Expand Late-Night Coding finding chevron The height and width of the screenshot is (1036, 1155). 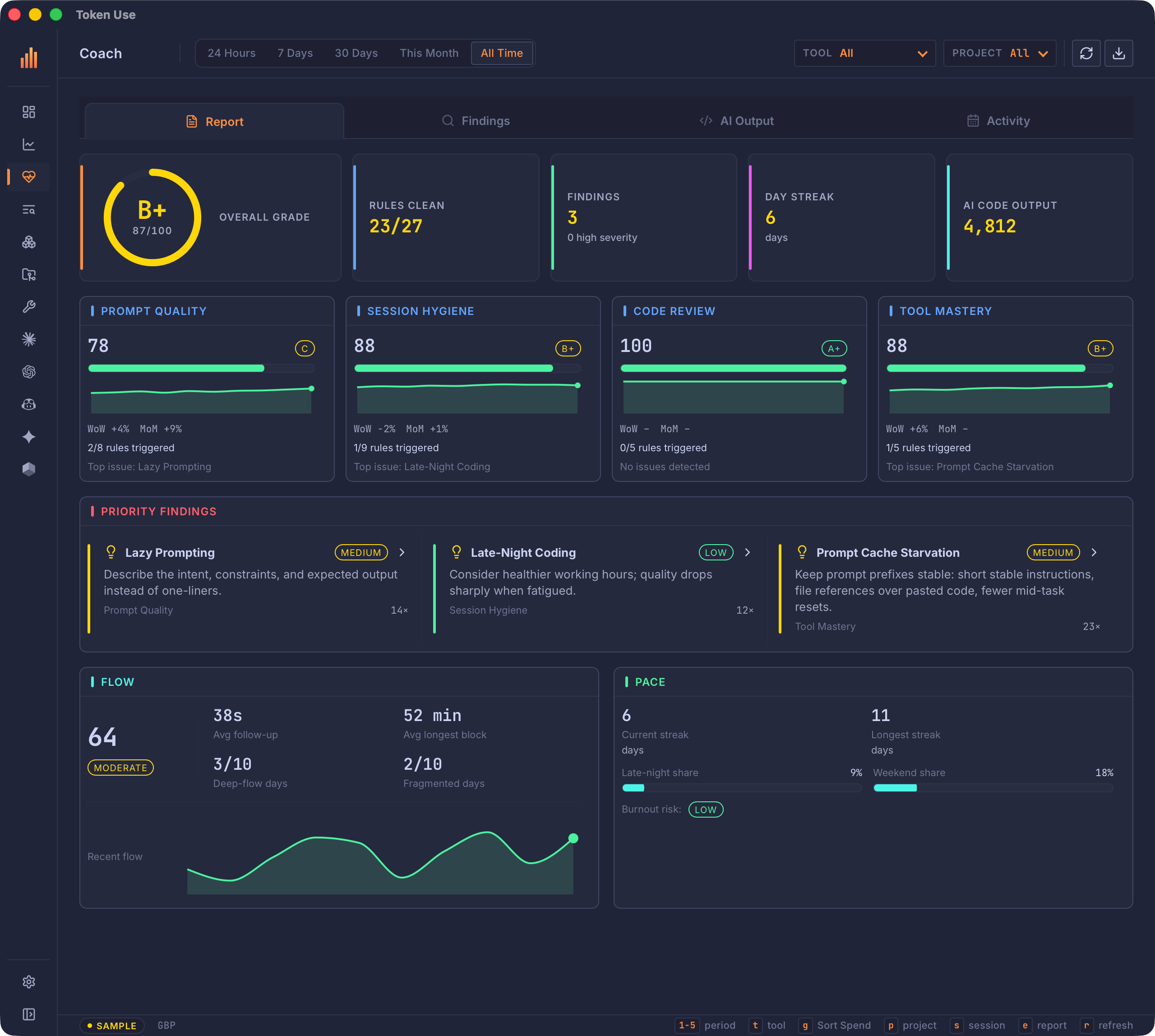[x=748, y=552]
